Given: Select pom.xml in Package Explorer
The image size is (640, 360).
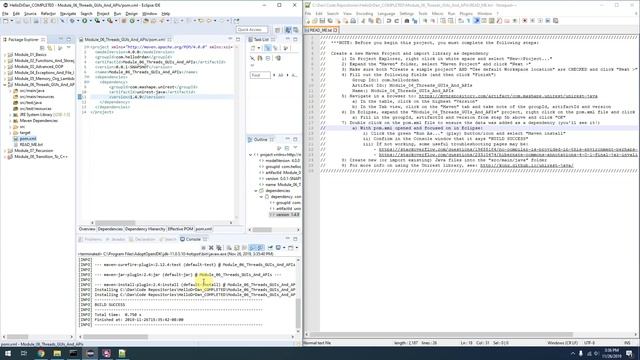Looking at the screenshot, I should (28, 138).
